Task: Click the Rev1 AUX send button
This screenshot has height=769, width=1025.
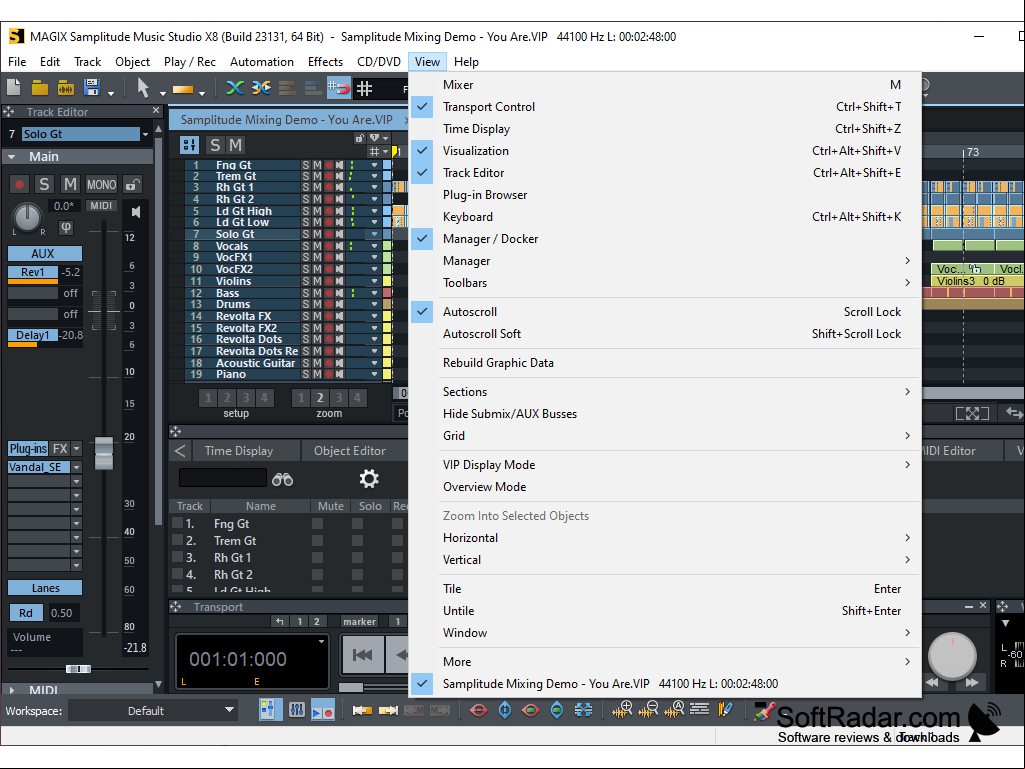Action: pyautogui.click(x=33, y=273)
